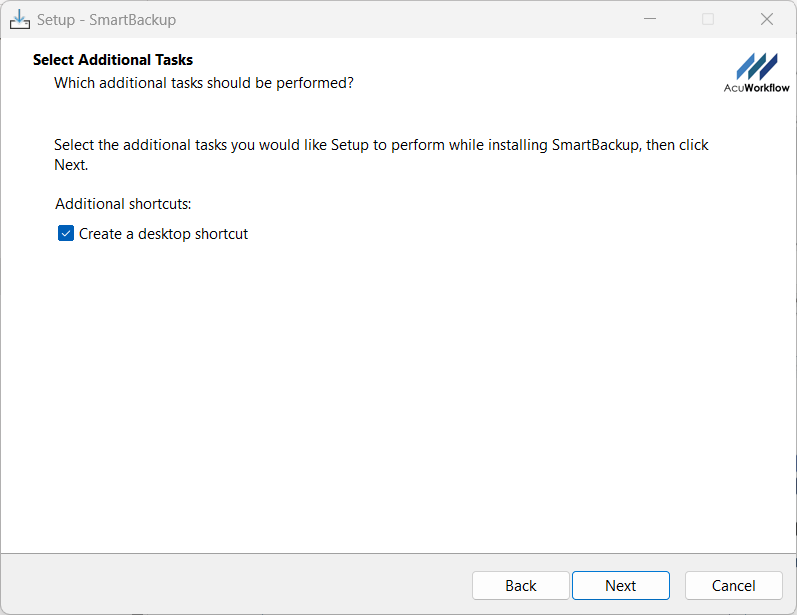Click the word 'Next.' in the instructions
The image size is (797, 615).
(71, 165)
